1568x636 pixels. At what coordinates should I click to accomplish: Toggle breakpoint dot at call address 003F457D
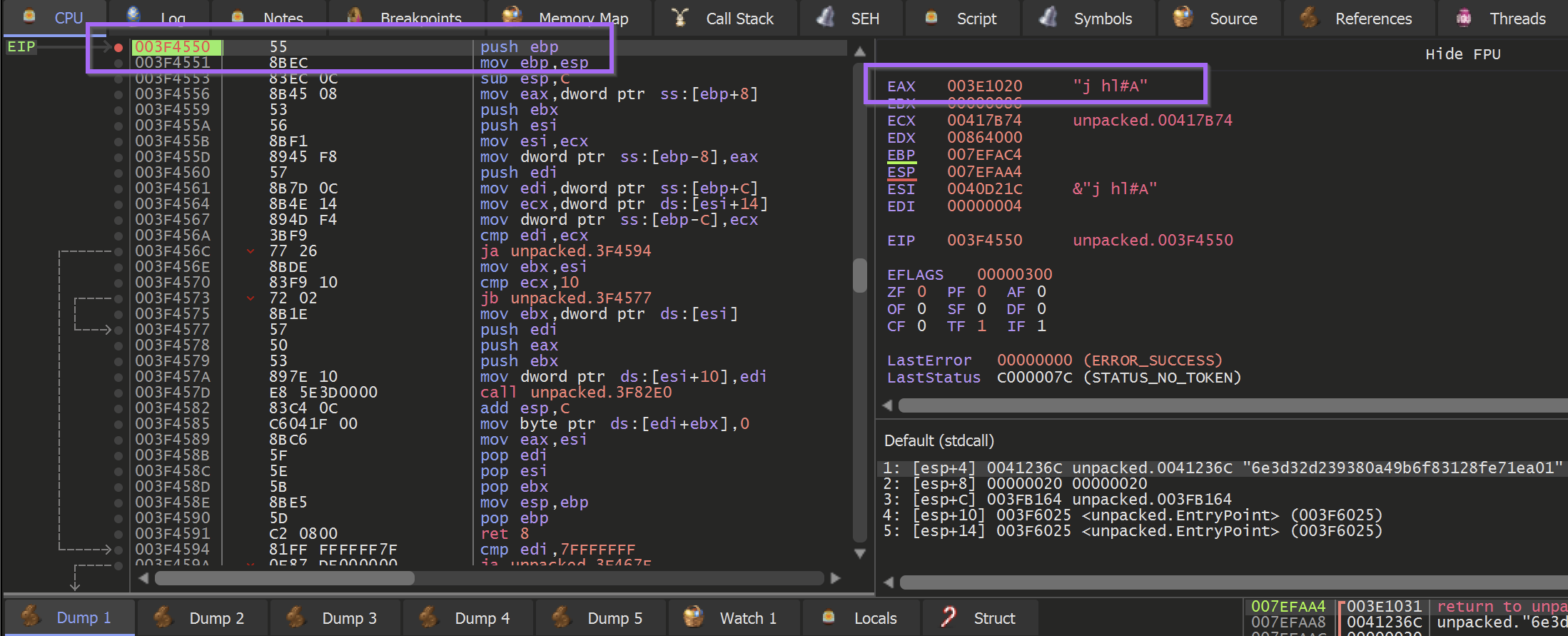(x=118, y=393)
